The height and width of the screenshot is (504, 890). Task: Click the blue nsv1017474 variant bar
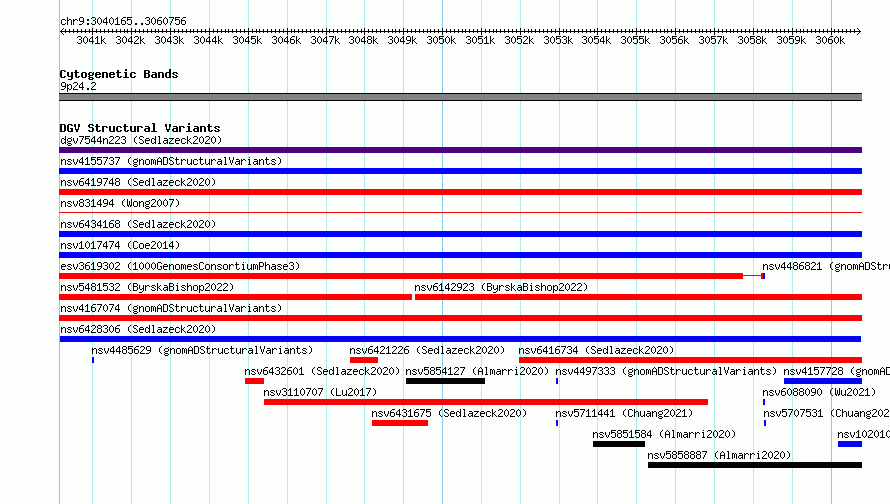point(460,255)
